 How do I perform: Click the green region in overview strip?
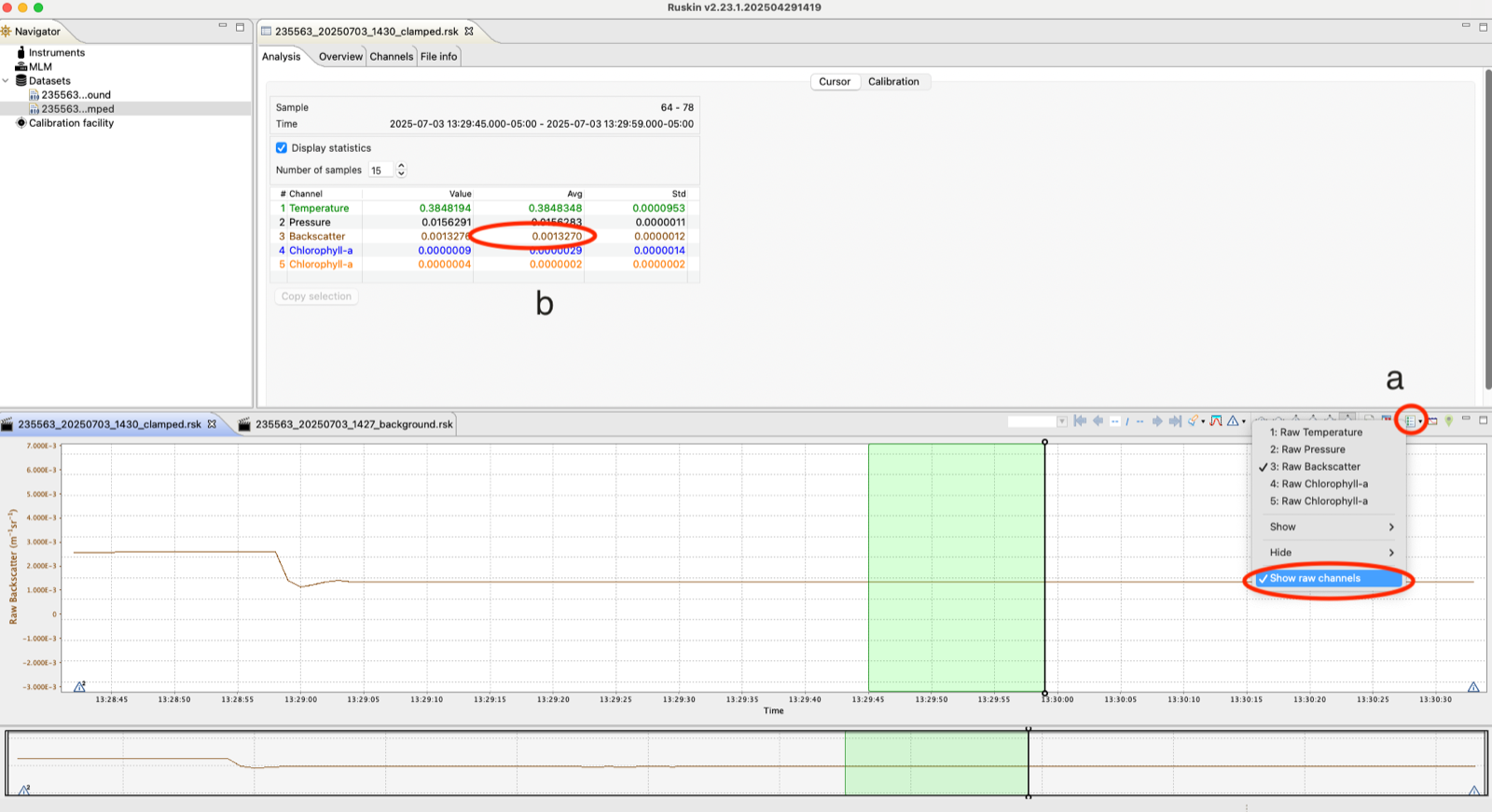click(936, 763)
